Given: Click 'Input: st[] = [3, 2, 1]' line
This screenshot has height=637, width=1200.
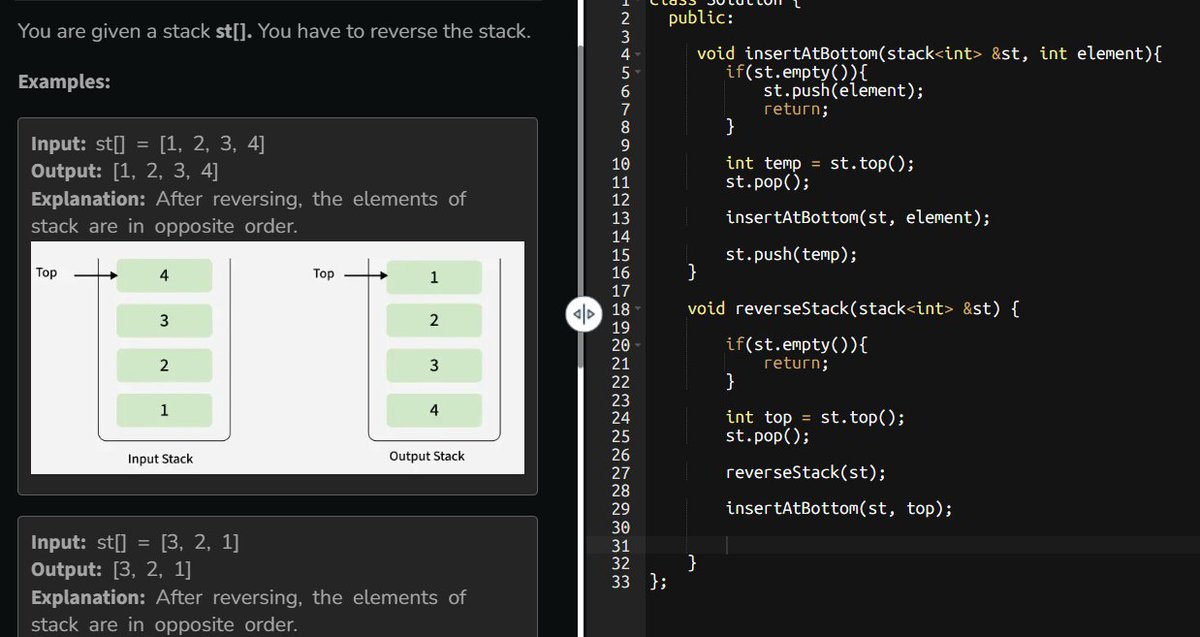Looking at the screenshot, I should (135, 543).
